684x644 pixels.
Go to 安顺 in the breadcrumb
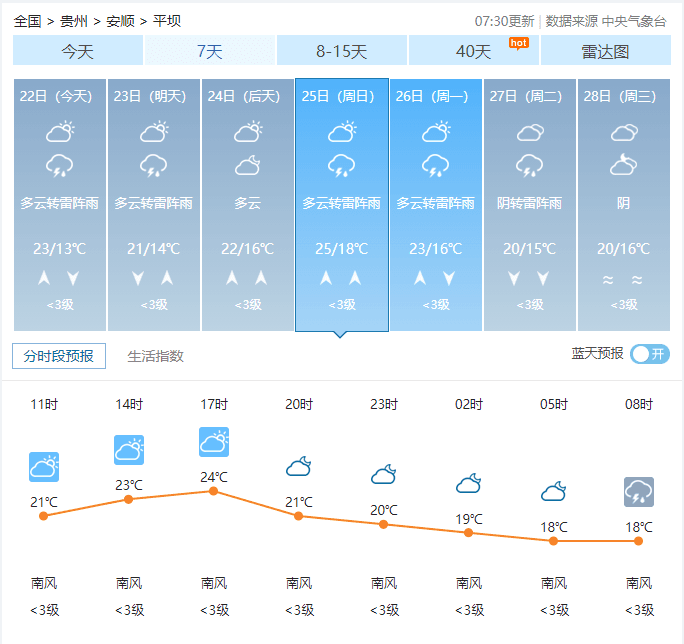[x=120, y=21]
